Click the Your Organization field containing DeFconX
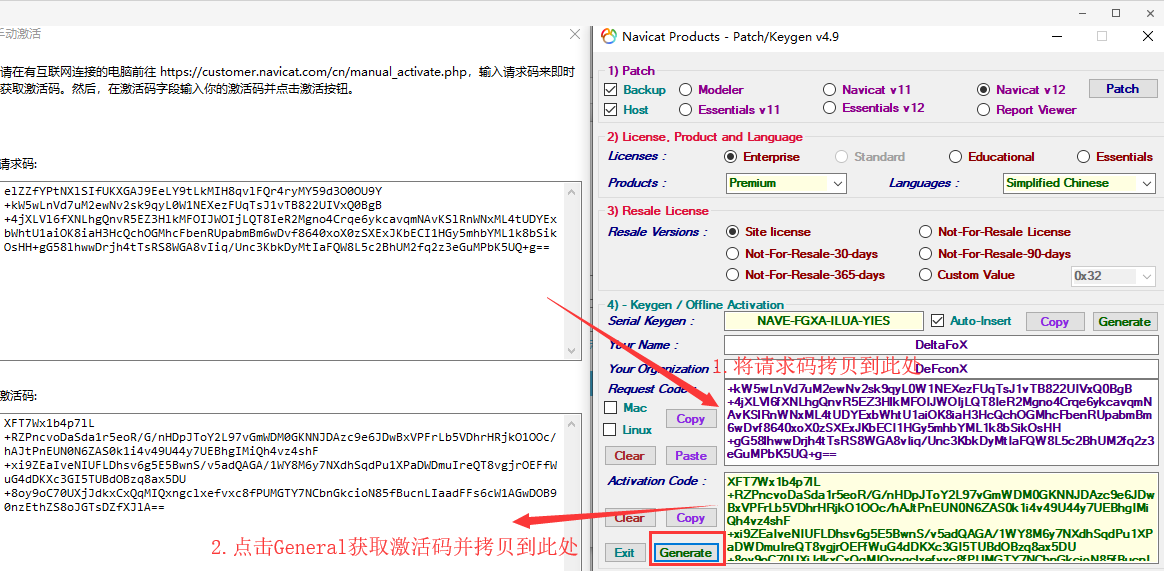 pos(941,368)
